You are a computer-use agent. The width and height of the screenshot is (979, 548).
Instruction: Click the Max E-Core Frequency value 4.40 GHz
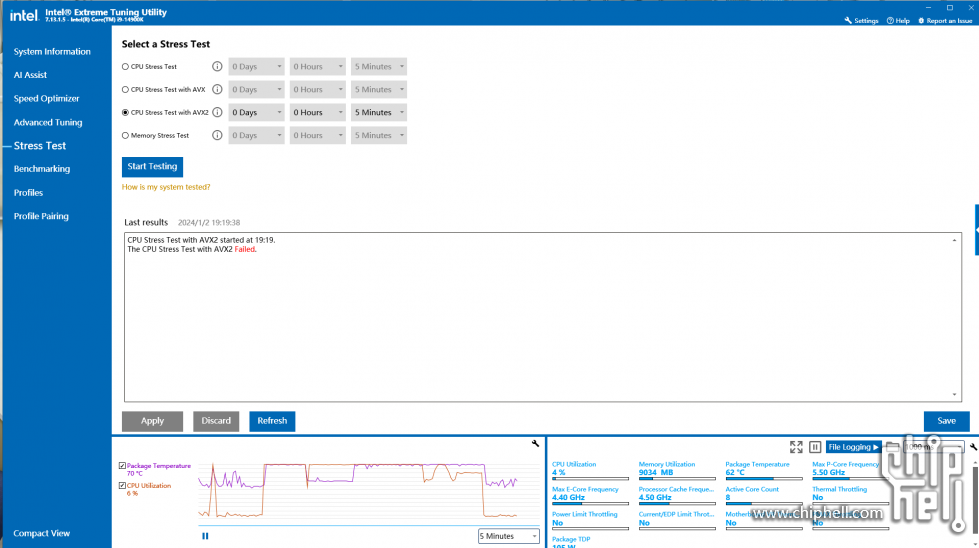[x=568, y=497]
